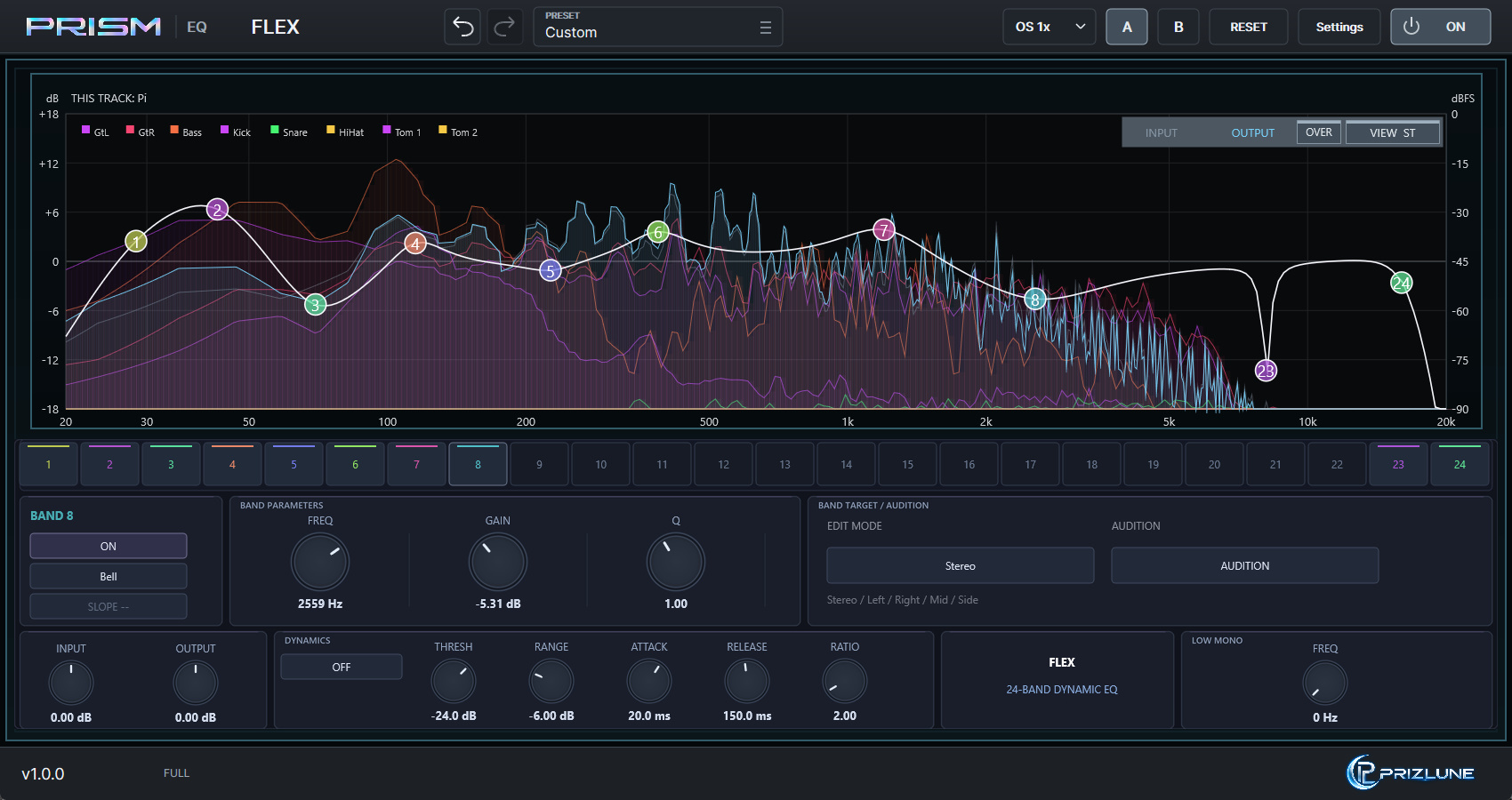Viewport: 1512px width, 800px height.
Task: Click the band FREQ knob
Action: (x=320, y=562)
